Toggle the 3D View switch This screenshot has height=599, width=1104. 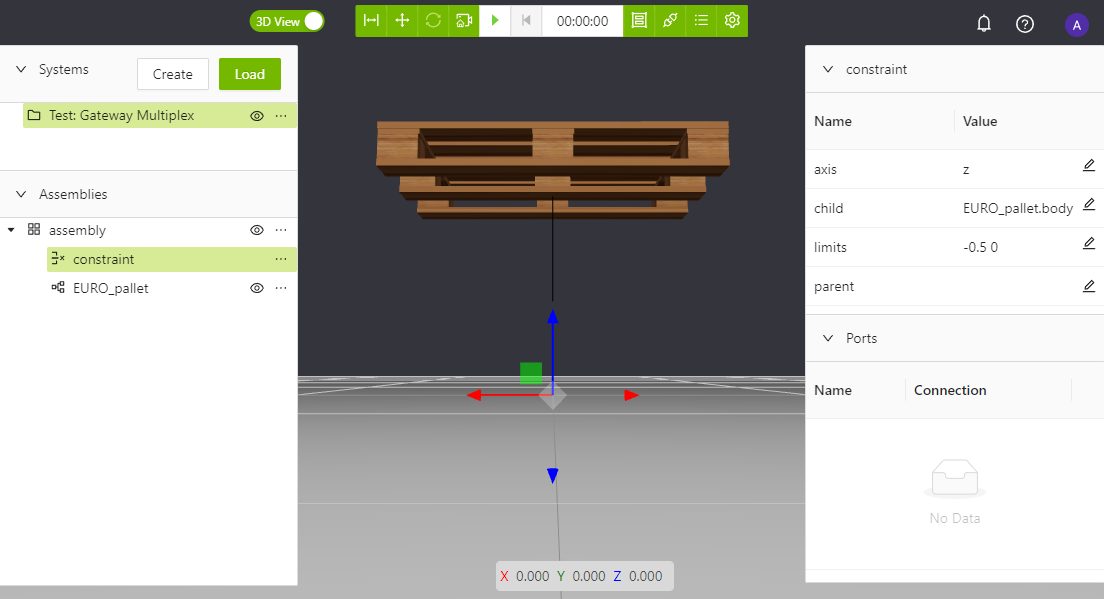coord(287,21)
